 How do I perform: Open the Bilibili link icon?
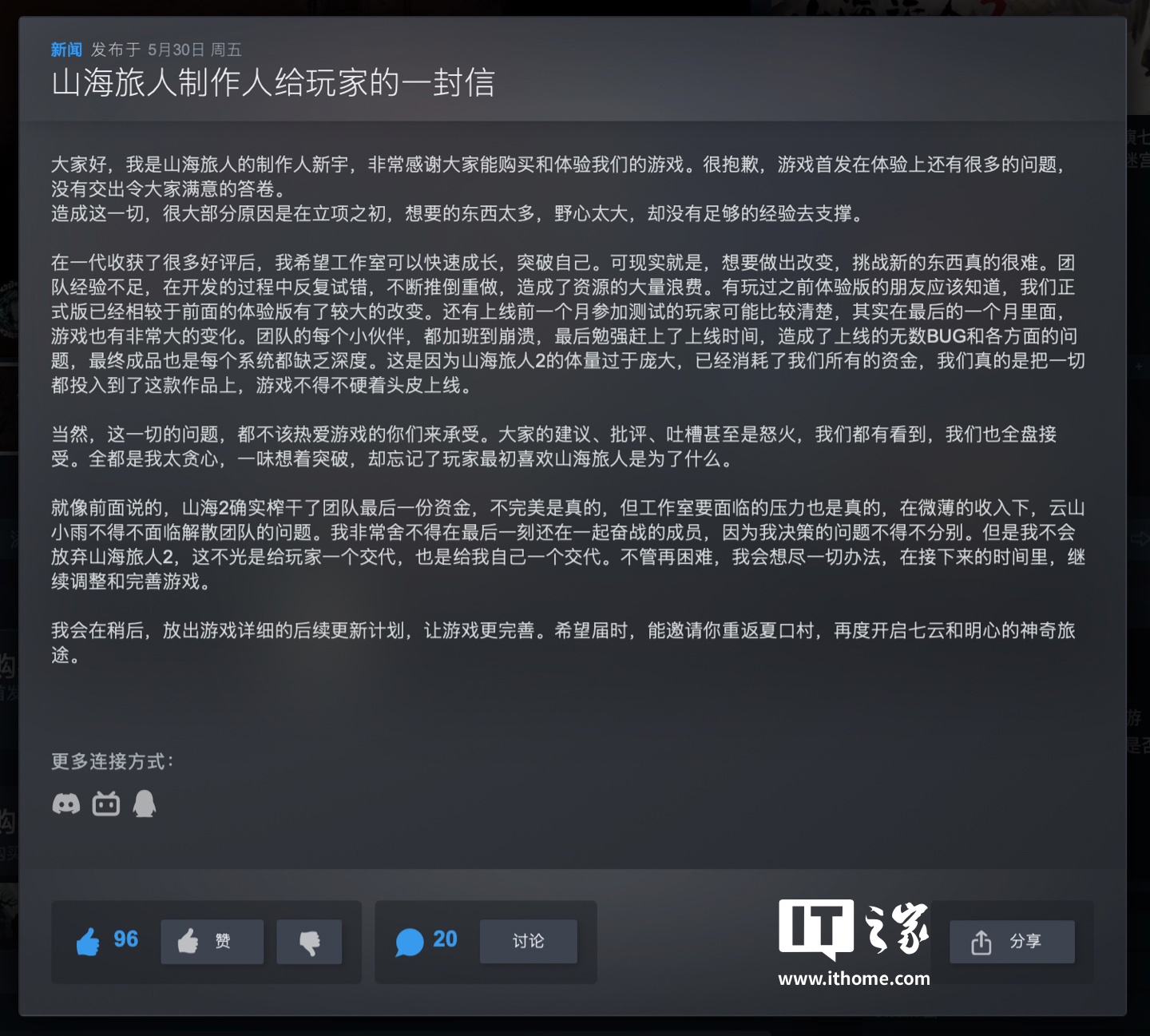106,804
